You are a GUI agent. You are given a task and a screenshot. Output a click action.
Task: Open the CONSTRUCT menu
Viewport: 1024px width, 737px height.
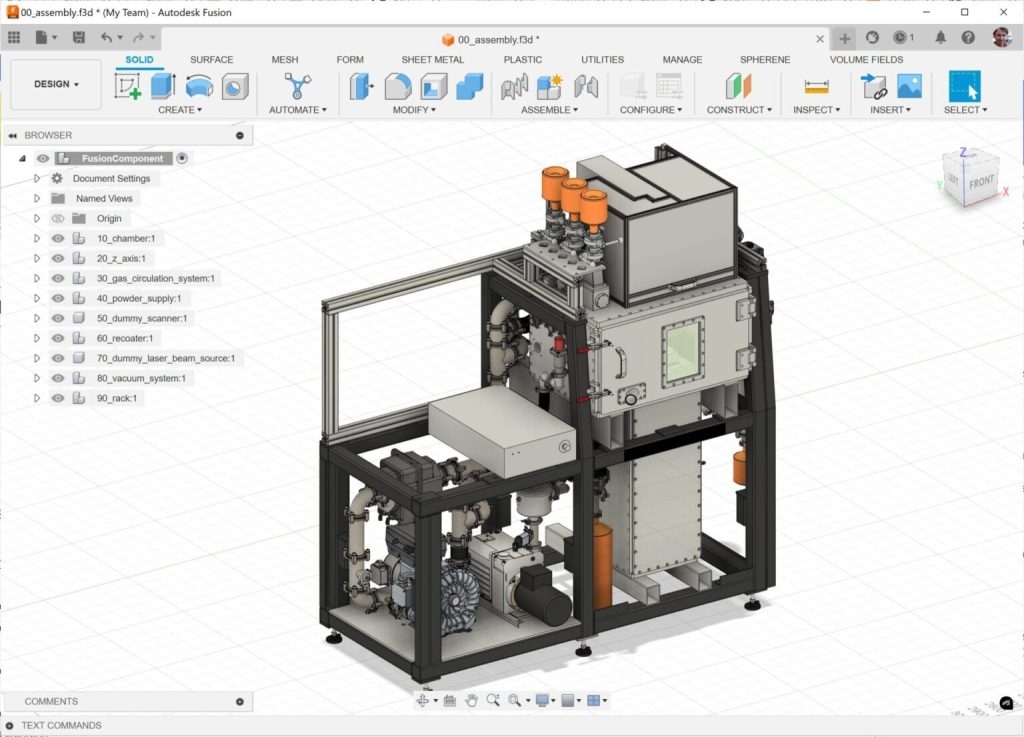pos(739,110)
